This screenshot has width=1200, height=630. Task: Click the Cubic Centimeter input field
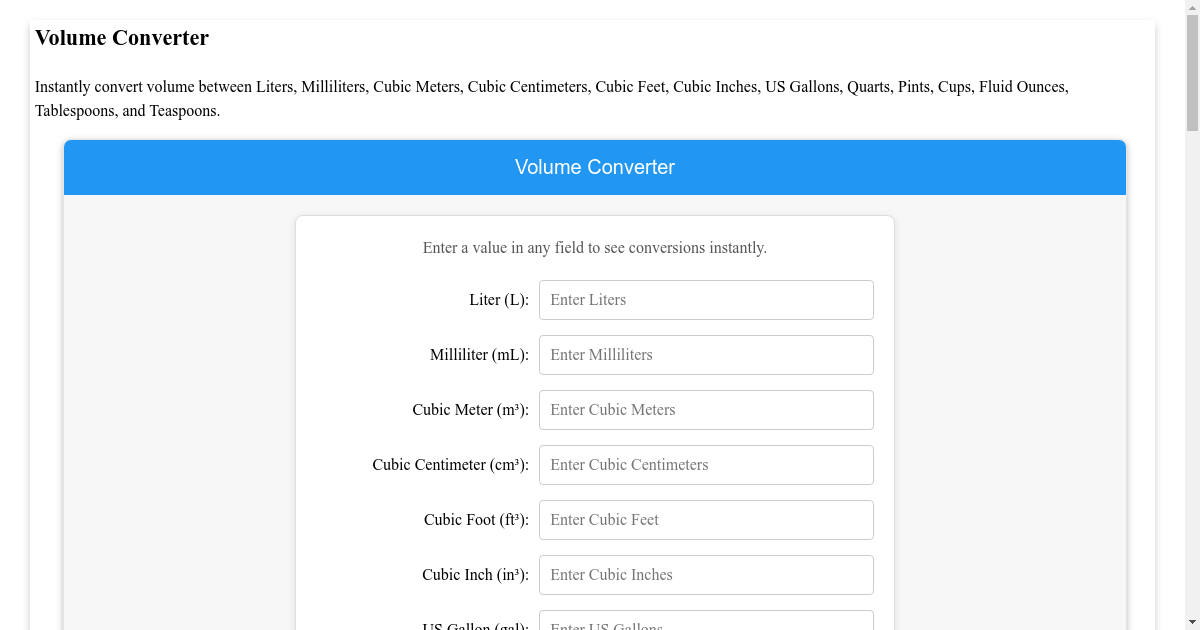[x=706, y=464]
